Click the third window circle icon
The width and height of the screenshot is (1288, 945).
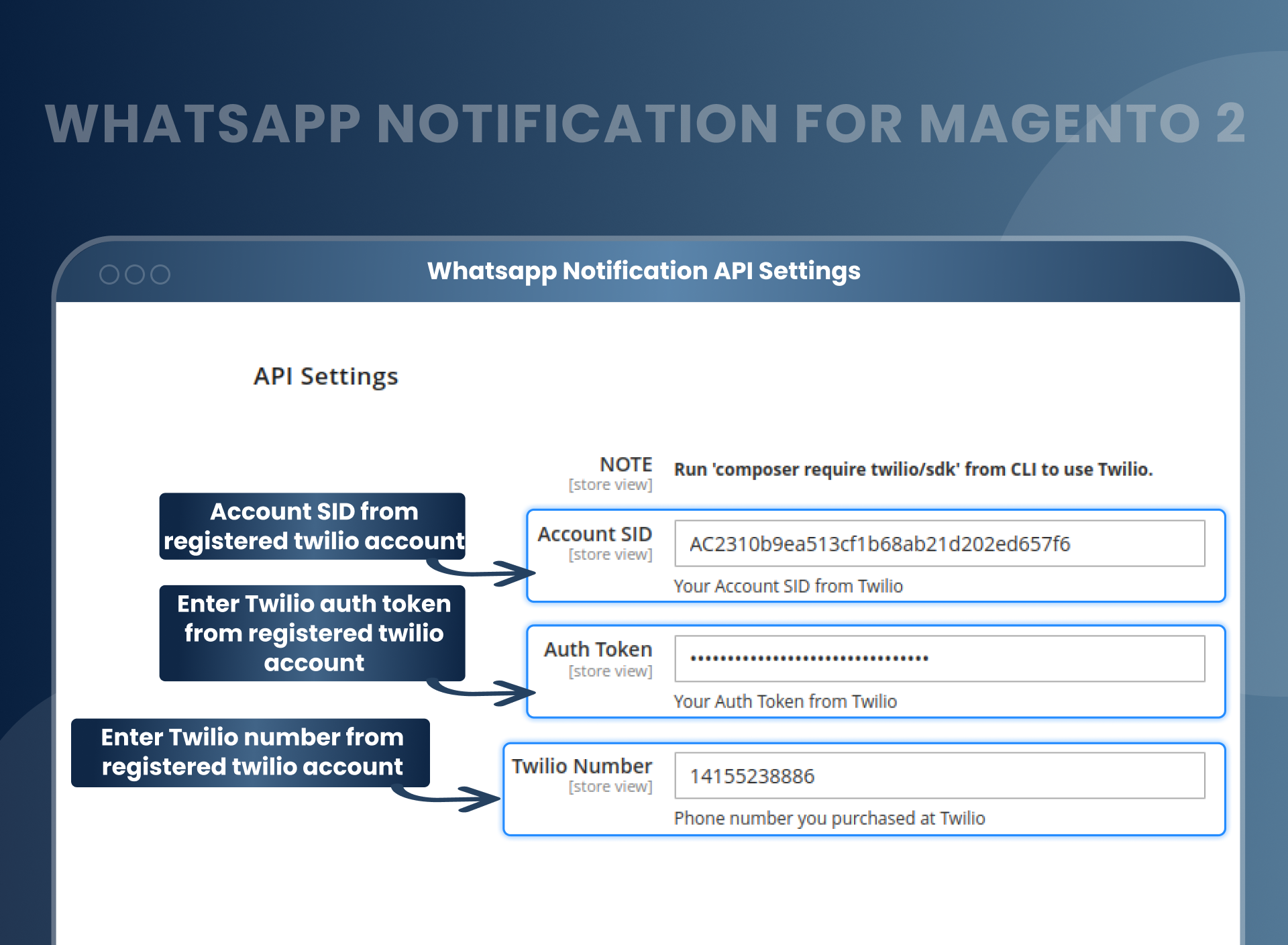pos(160,275)
